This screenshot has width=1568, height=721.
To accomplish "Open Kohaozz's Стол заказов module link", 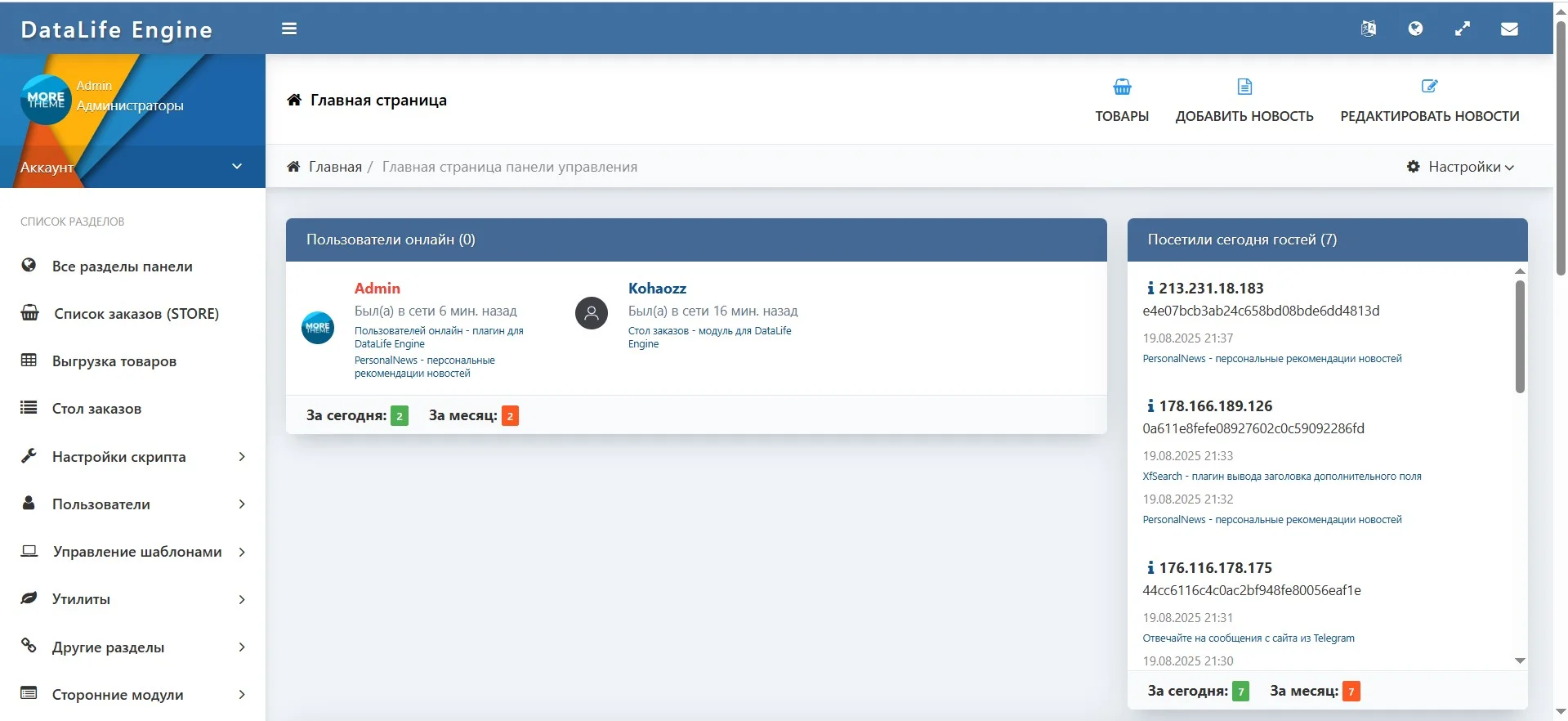I will [x=709, y=337].
